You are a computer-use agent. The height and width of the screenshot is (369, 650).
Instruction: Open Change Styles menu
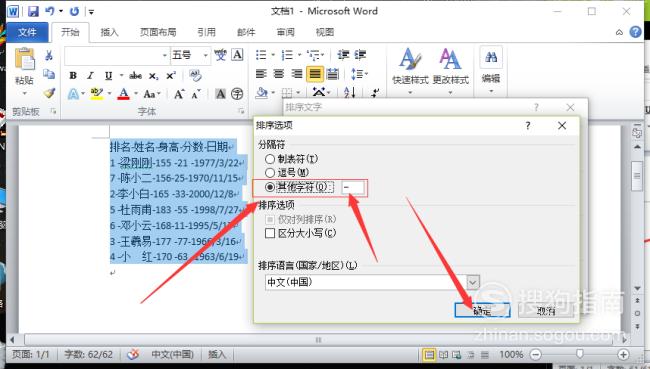point(451,69)
